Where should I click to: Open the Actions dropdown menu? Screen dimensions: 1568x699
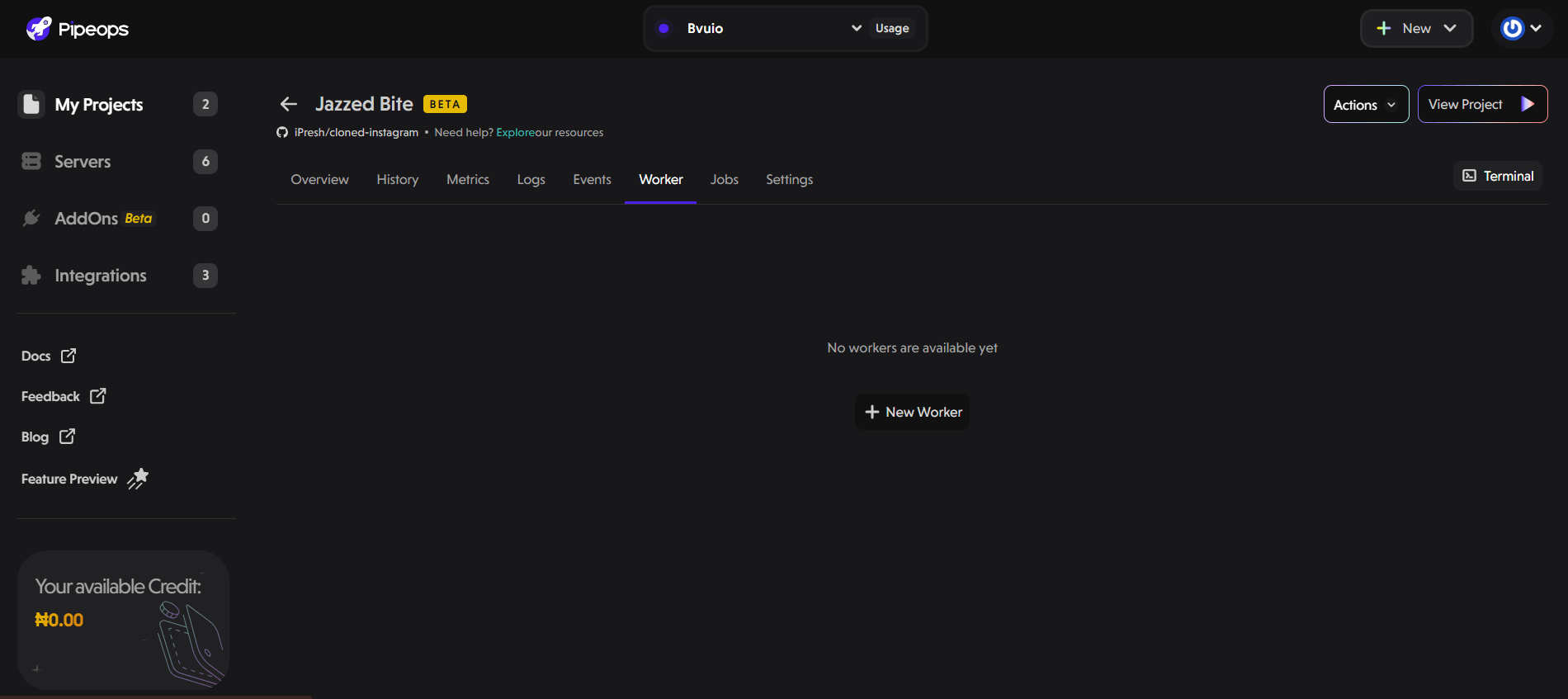(x=1366, y=104)
